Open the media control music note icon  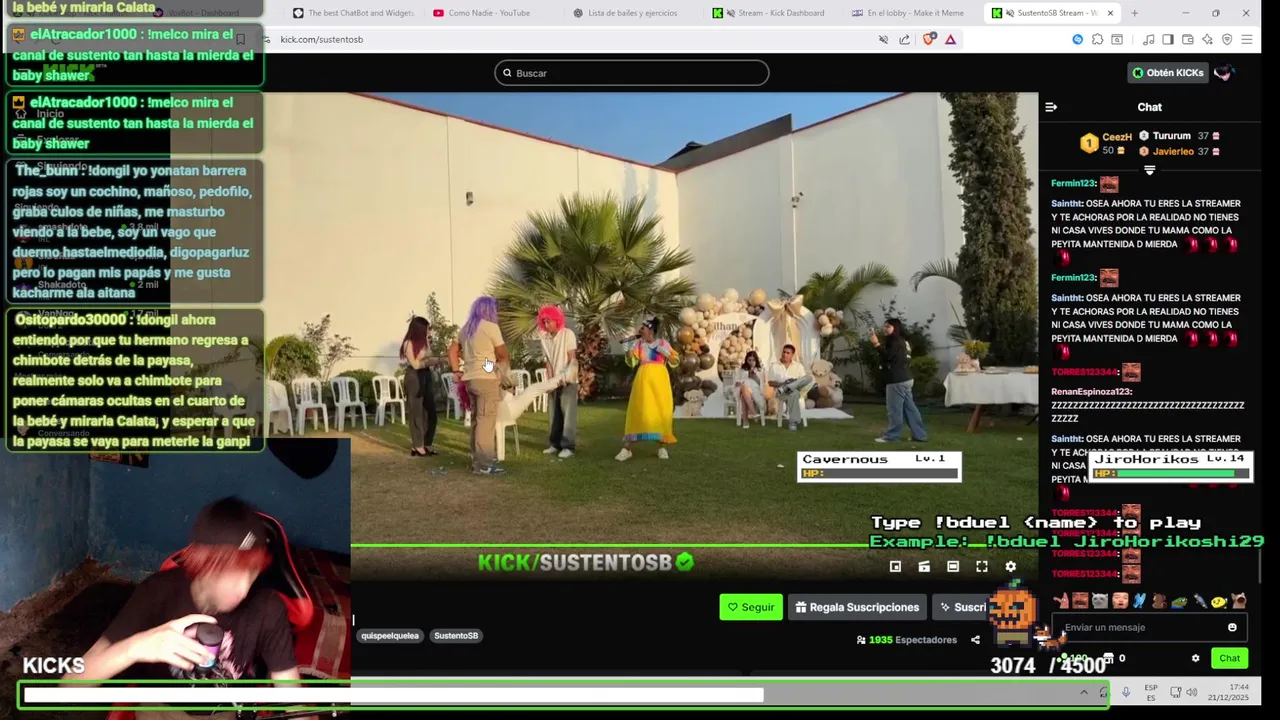1148,39
